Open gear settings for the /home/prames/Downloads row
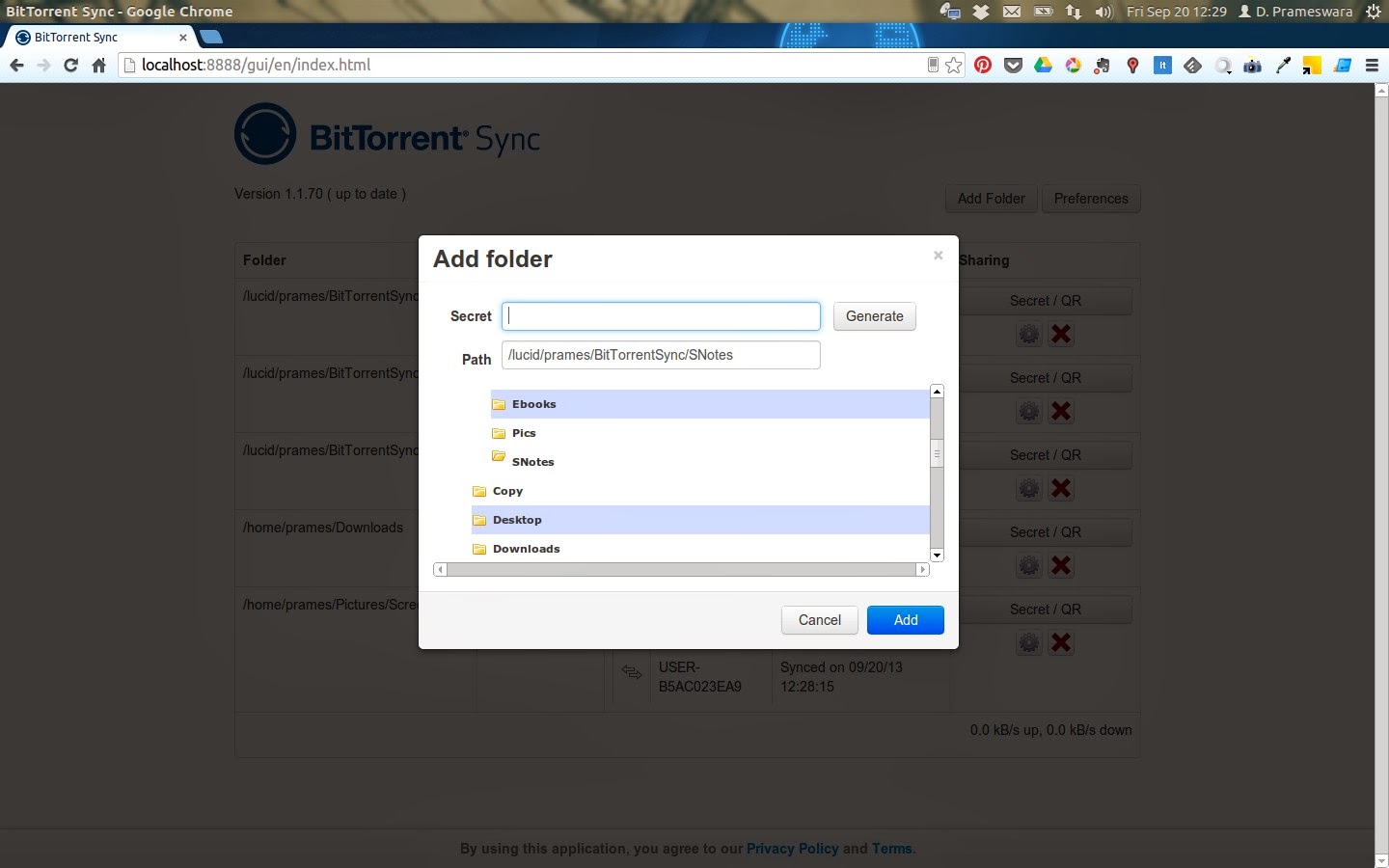1389x868 pixels. [1029, 566]
